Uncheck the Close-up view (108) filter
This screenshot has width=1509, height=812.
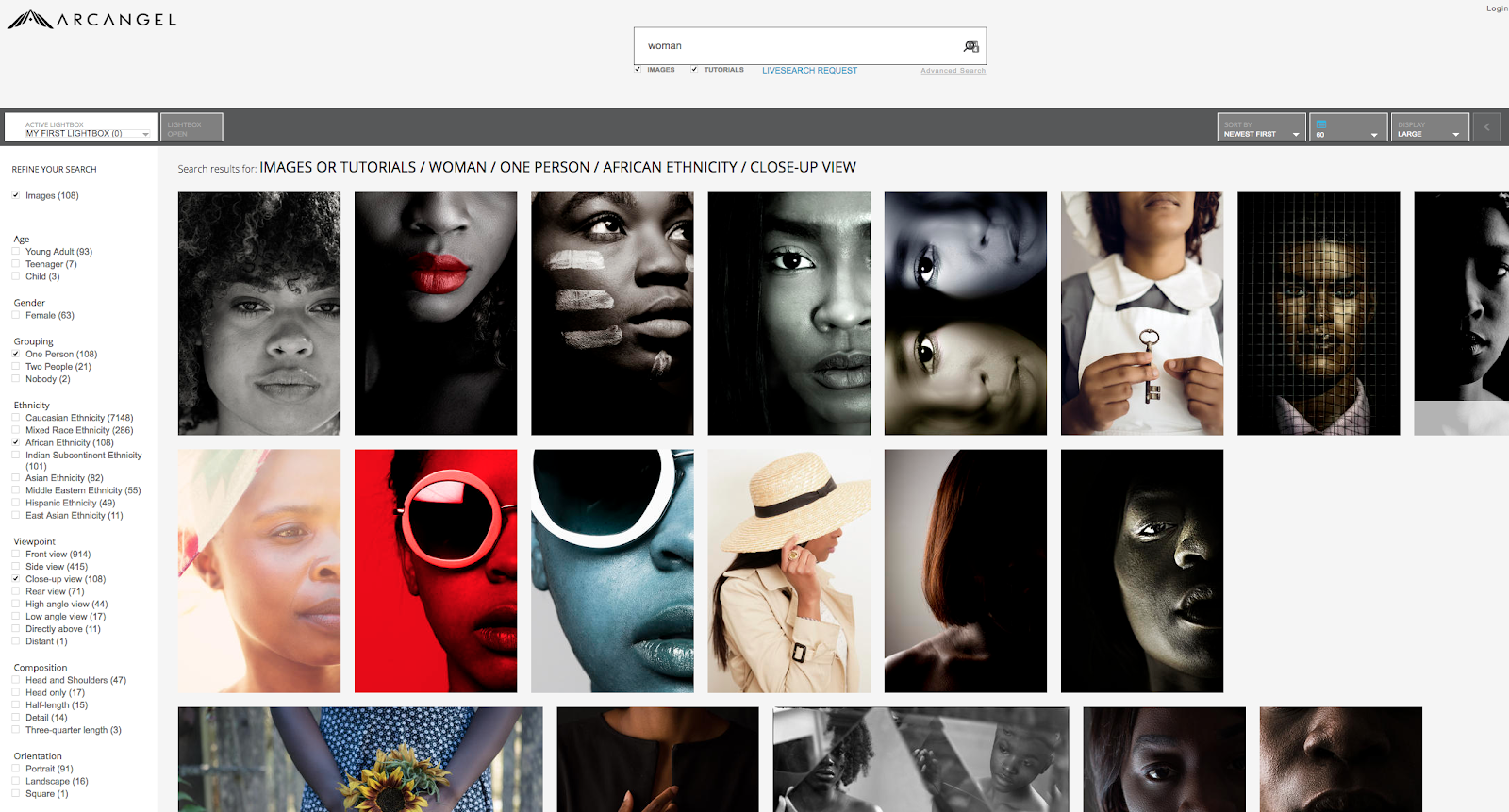(x=16, y=579)
